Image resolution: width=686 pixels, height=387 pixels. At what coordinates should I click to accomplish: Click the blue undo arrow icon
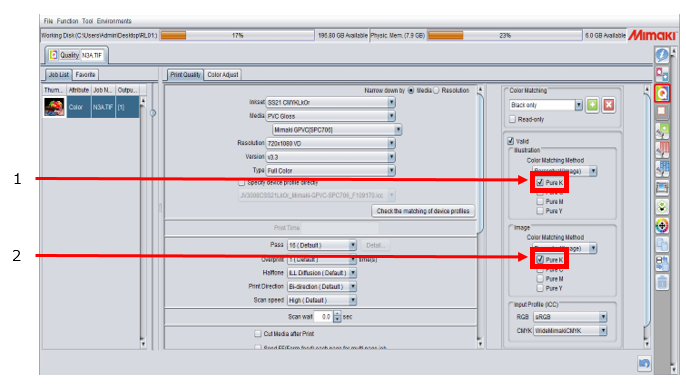point(644,363)
